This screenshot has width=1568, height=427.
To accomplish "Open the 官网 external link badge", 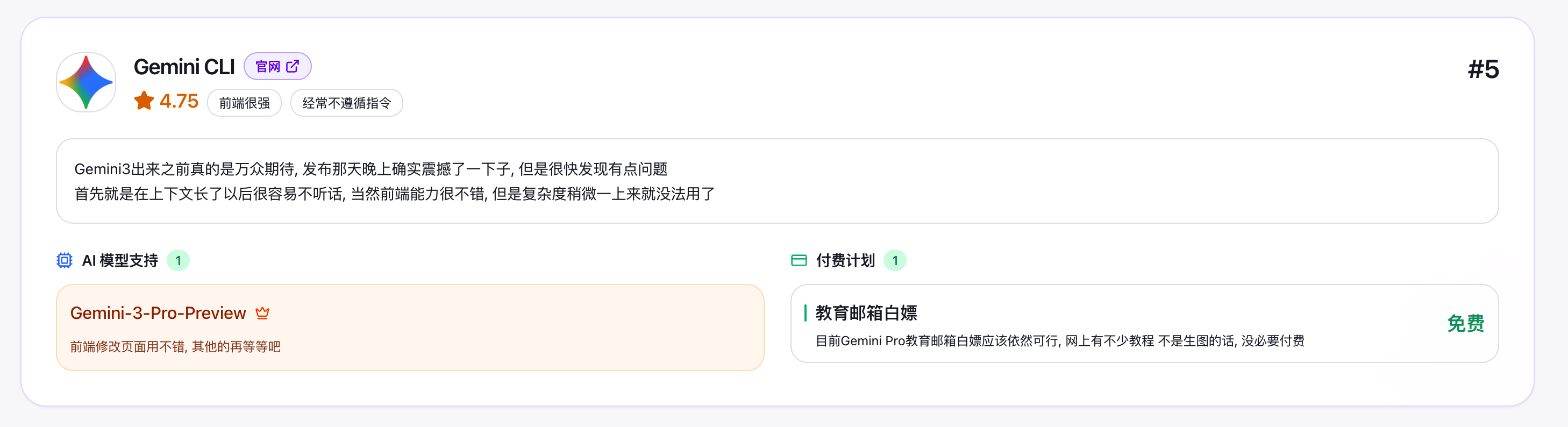I will [277, 66].
